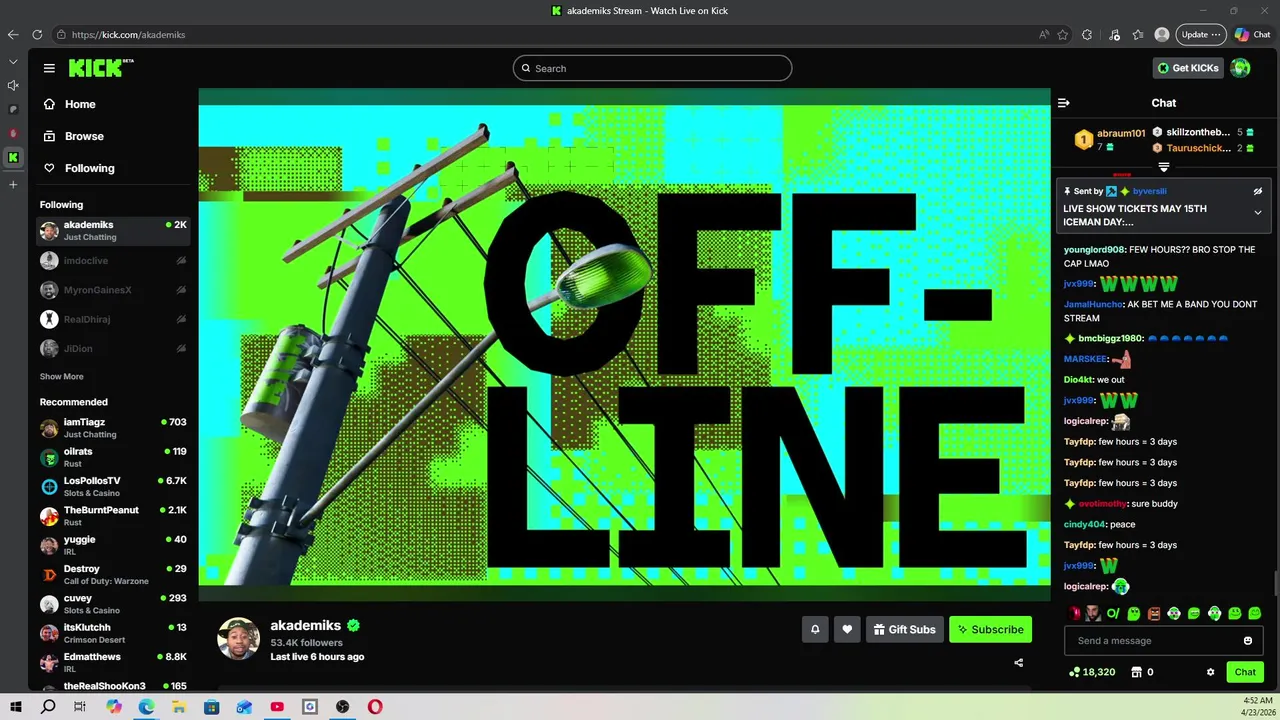Click the byversili username in pinned message
The width and height of the screenshot is (1280, 720).
[1149, 191]
